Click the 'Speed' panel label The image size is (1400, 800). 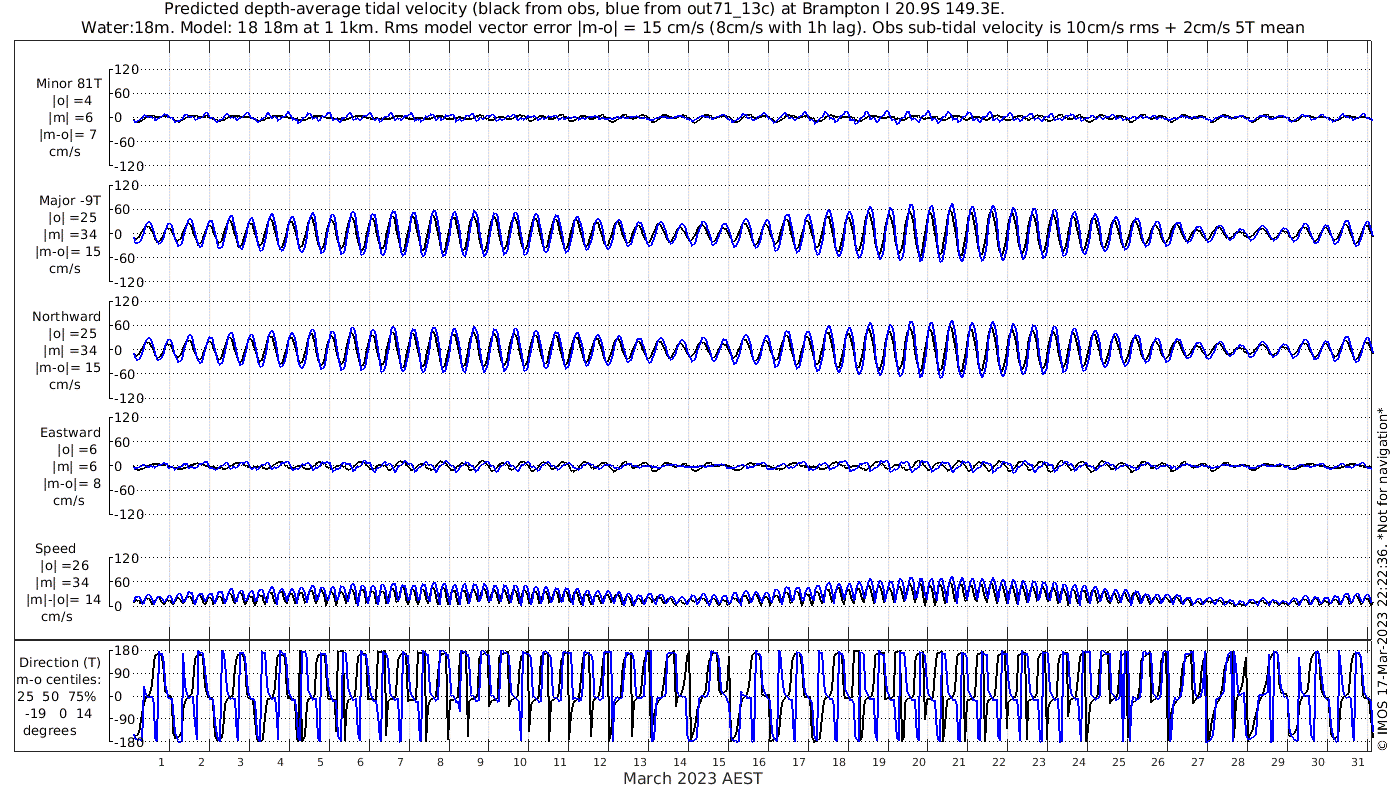[55, 549]
